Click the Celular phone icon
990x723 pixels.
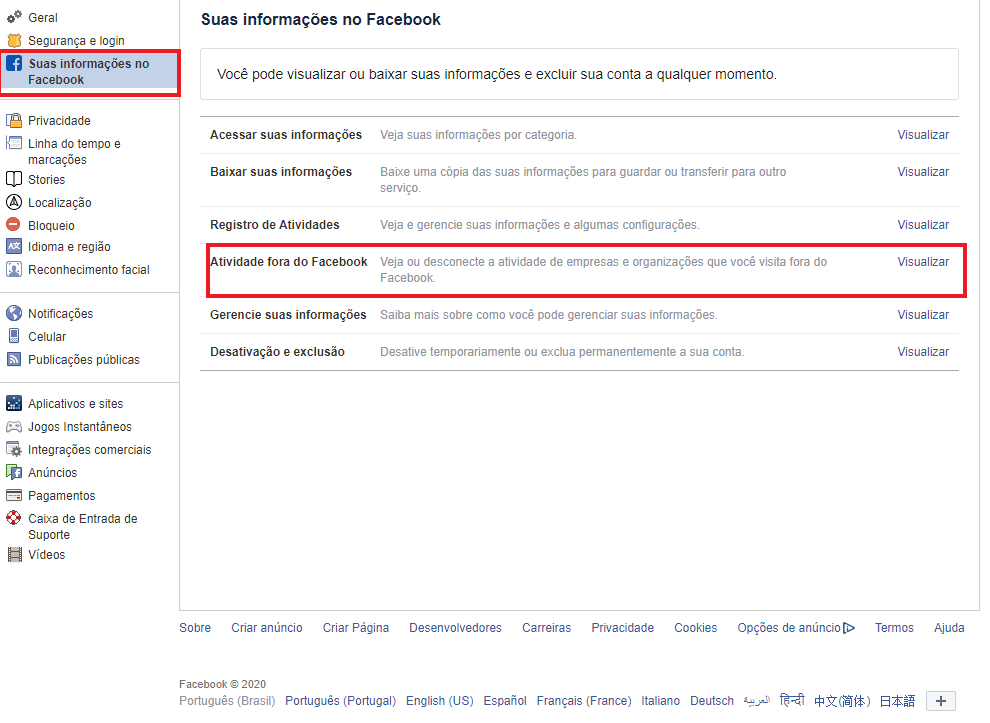[x=14, y=336]
